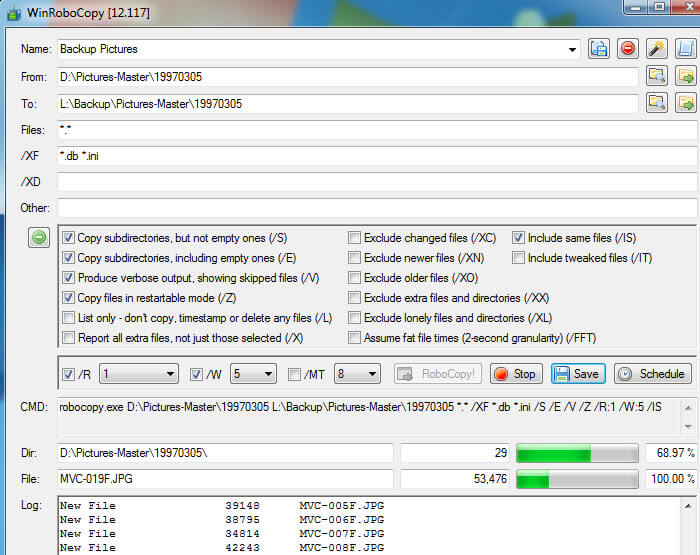700x555 pixels.
Task: Click the From path field
Action: 347,77
